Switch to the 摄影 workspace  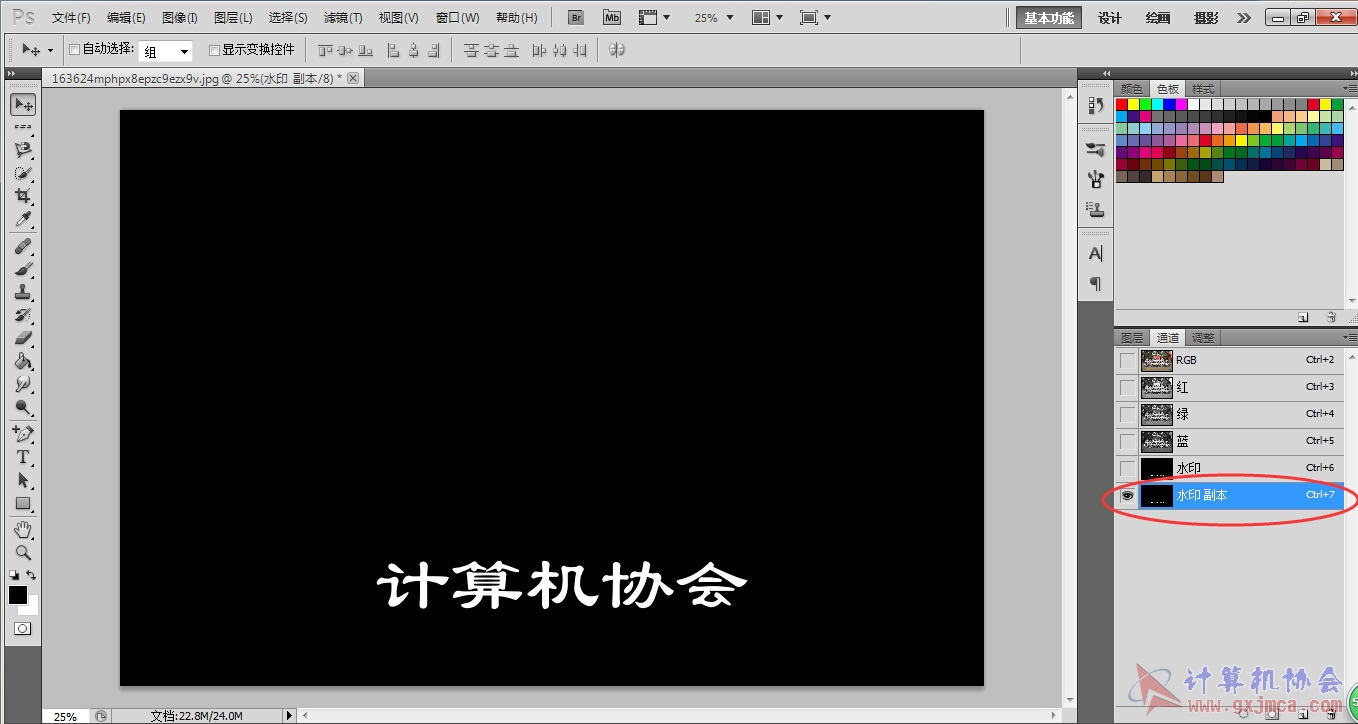1206,18
